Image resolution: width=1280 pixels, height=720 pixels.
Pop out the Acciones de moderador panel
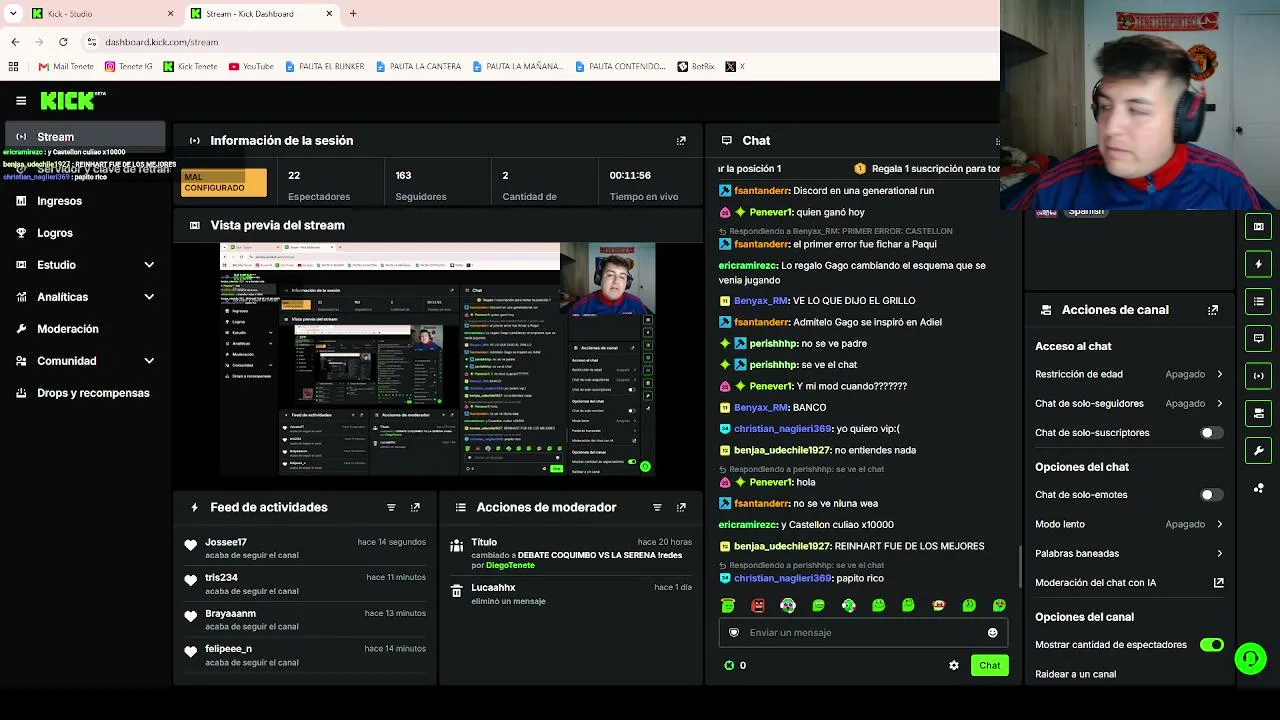coord(681,508)
